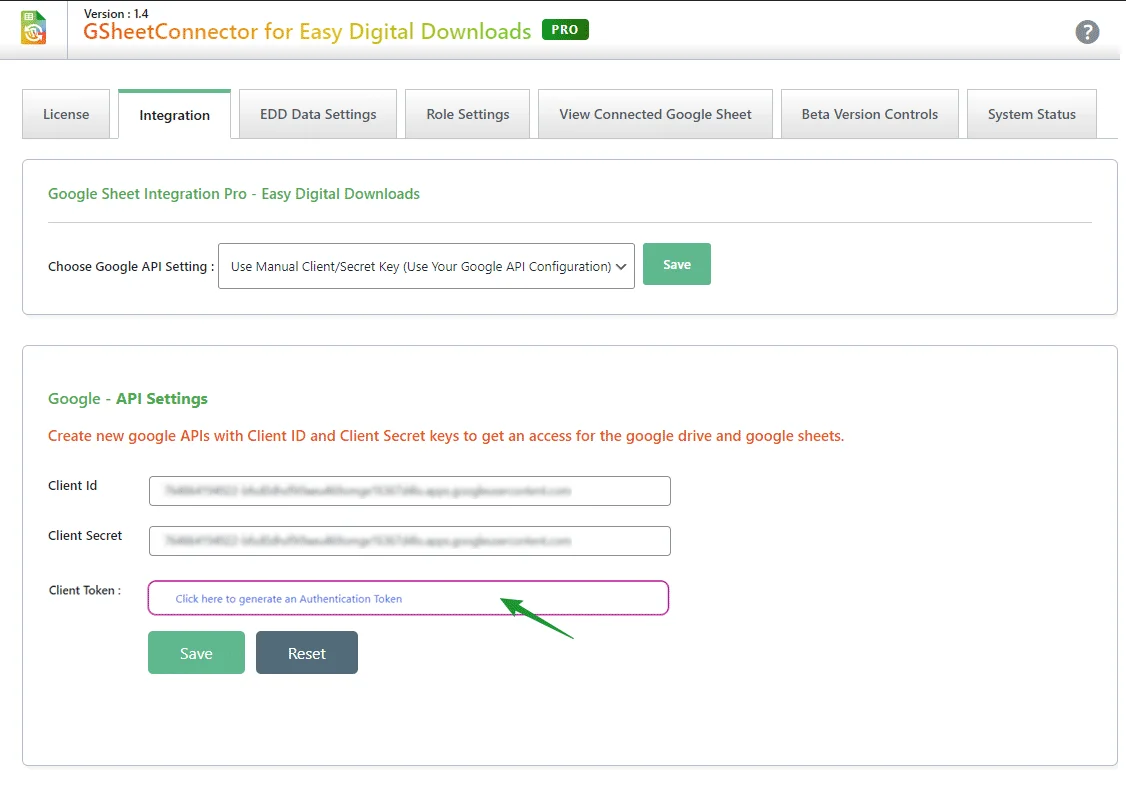1126x793 pixels.
Task: Click the green PRO badge
Action: pyautogui.click(x=565, y=30)
